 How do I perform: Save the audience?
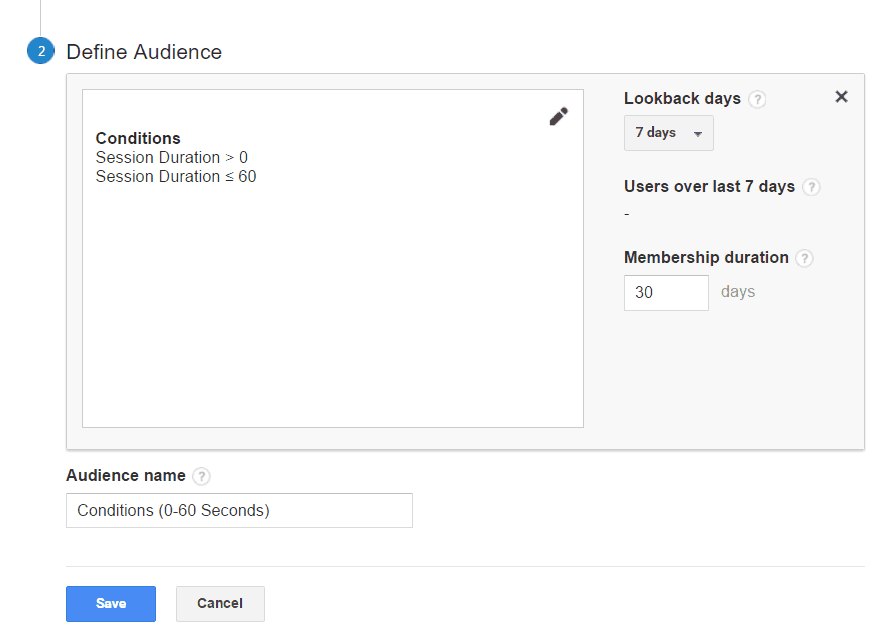111,604
